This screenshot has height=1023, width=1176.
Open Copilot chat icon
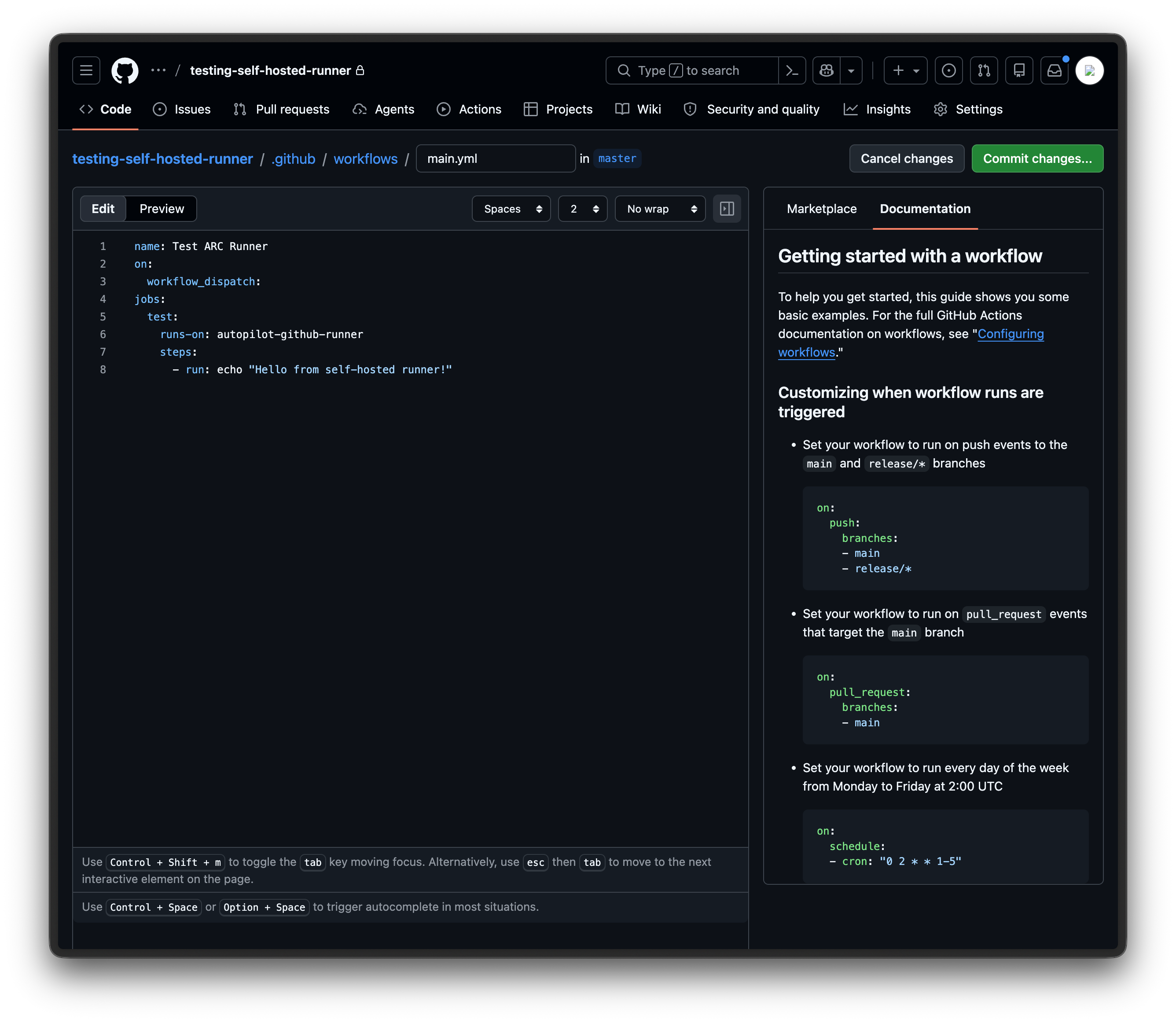pos(826,70)
